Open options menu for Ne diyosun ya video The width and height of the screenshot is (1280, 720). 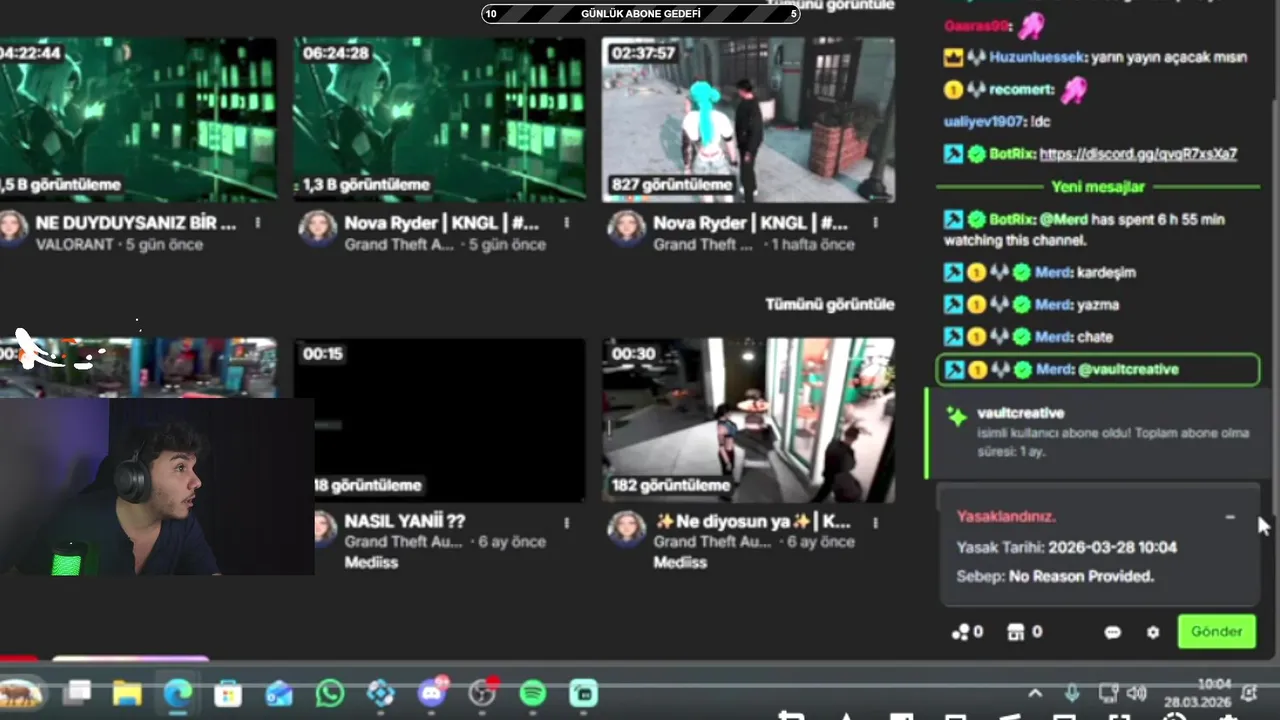(875, 522)
